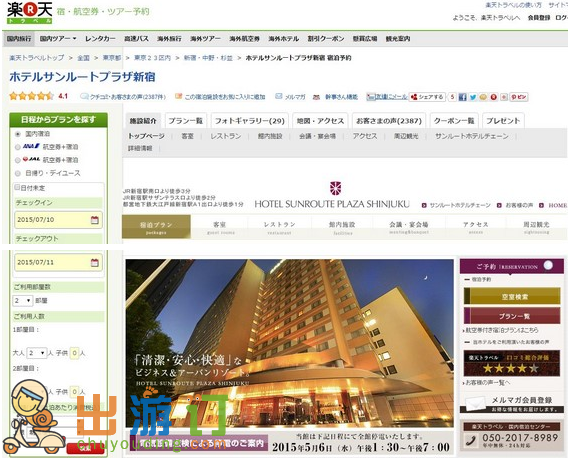This screenshot has width=568, height=458.
Task: Click the Sunroute hotel emblem logo
Action: pos(335,188)
